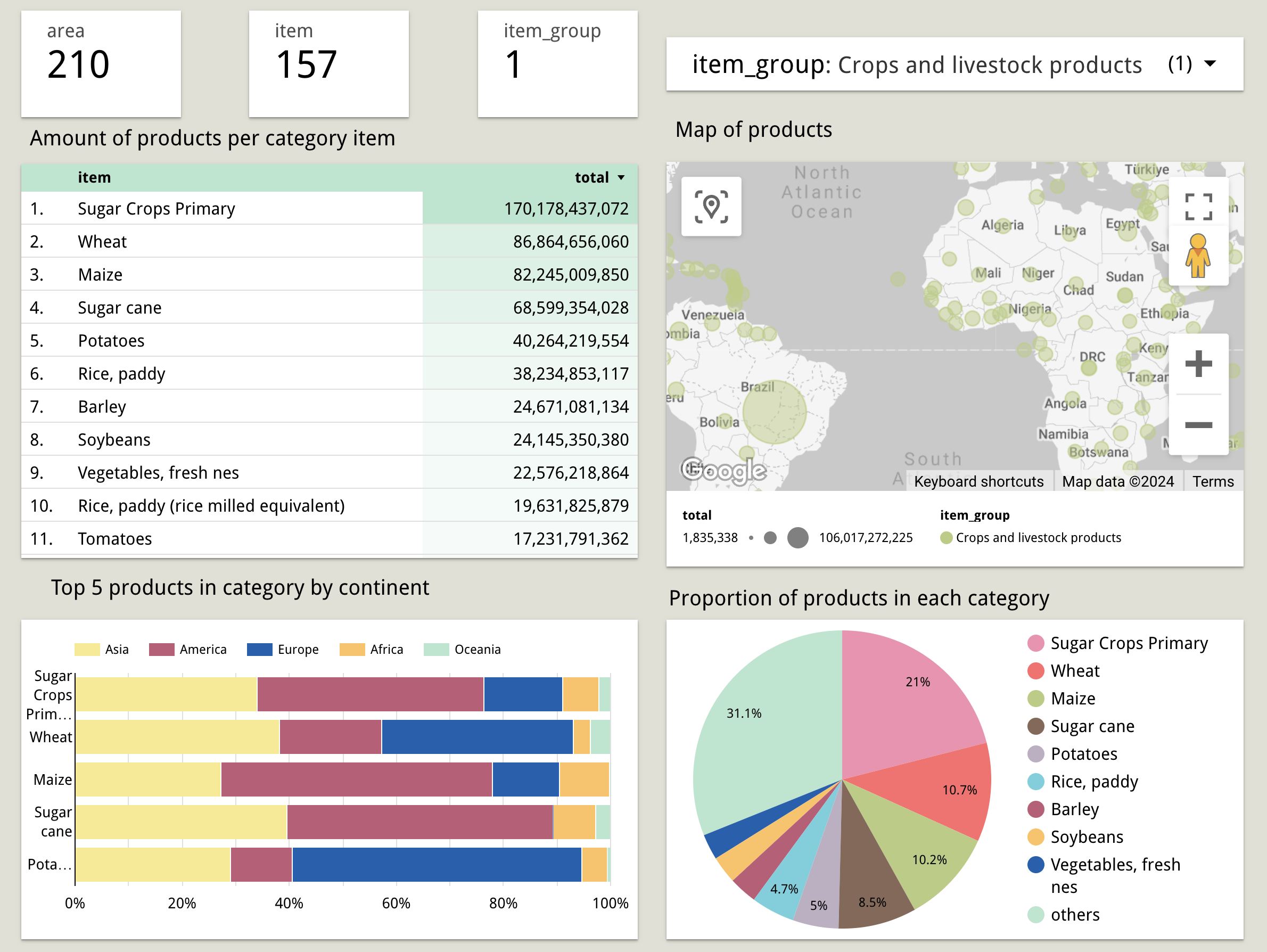Click the Crops and livestock products map legend

[1031, 538]
